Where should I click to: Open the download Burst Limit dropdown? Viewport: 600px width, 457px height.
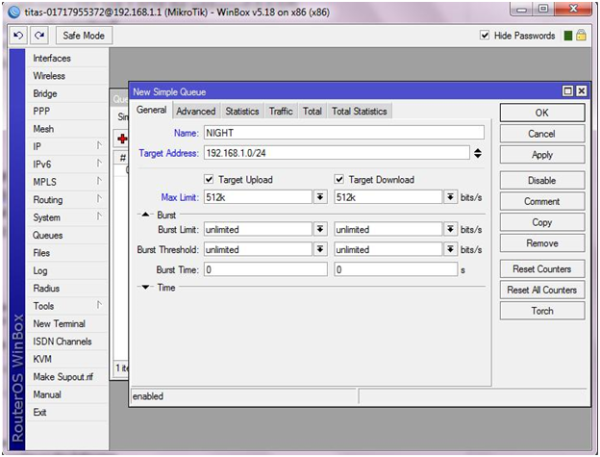450,229
